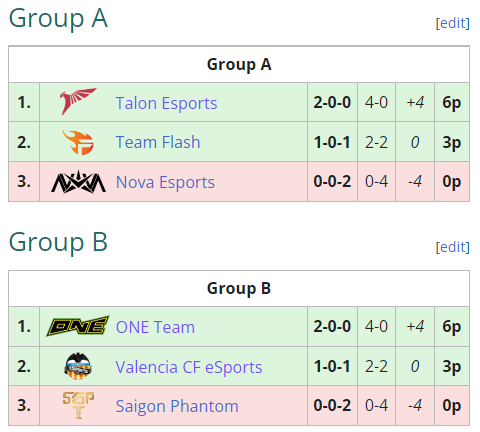Screen dimensions: 480x432
Task: Open the Saigon Phantom team link
Action: coord(177,406)
